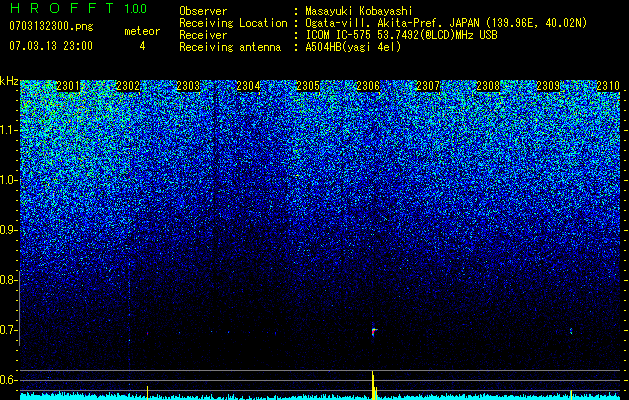Click the 0.9 kHz axis label
Screen dimensions: 629x400
pyautogui.click(x=8, y=230)
